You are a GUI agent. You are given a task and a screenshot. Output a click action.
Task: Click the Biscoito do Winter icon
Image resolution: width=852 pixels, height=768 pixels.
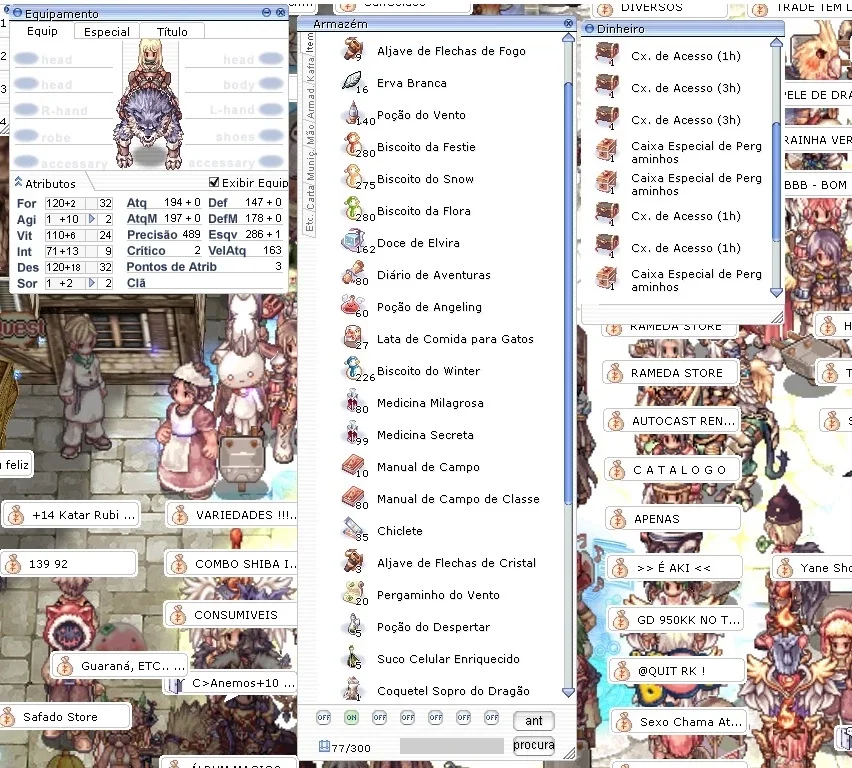353,369
